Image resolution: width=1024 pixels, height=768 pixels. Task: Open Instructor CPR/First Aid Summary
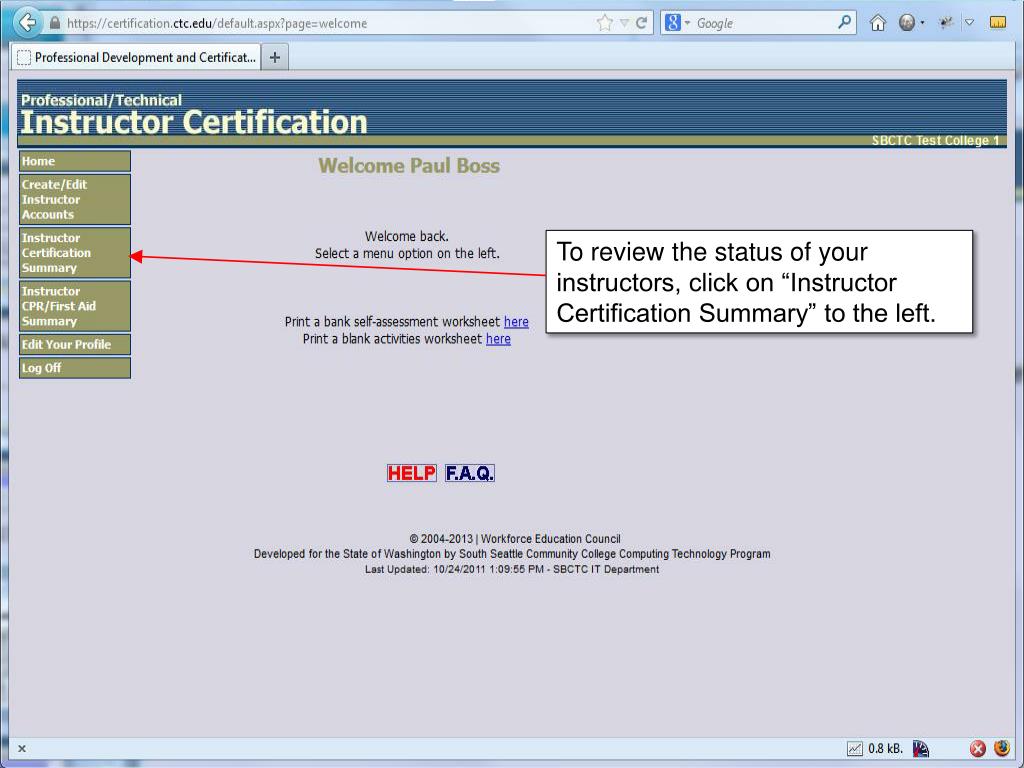(x=75, y=306)
